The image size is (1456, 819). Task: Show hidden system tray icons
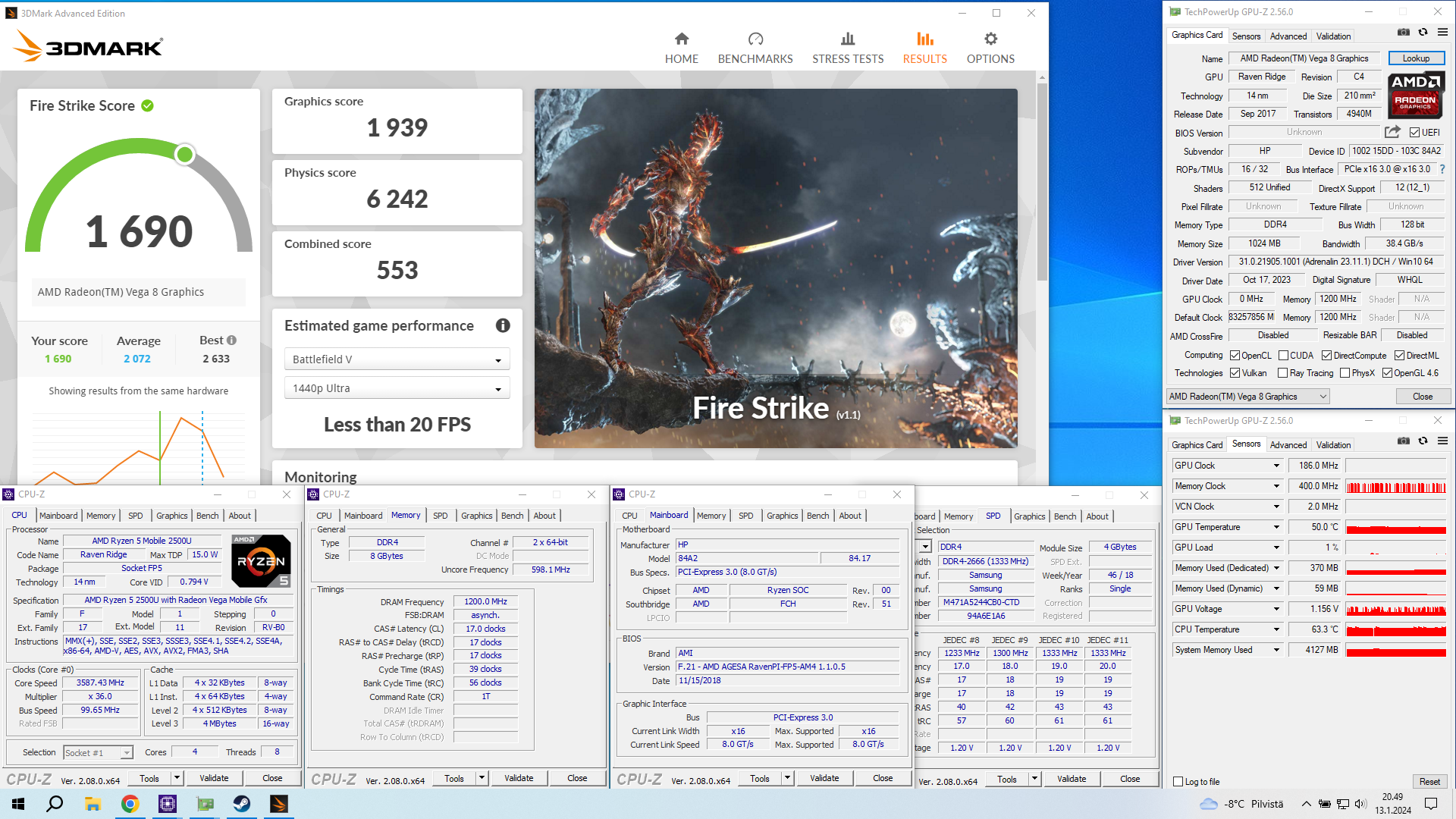point(1306,804)
